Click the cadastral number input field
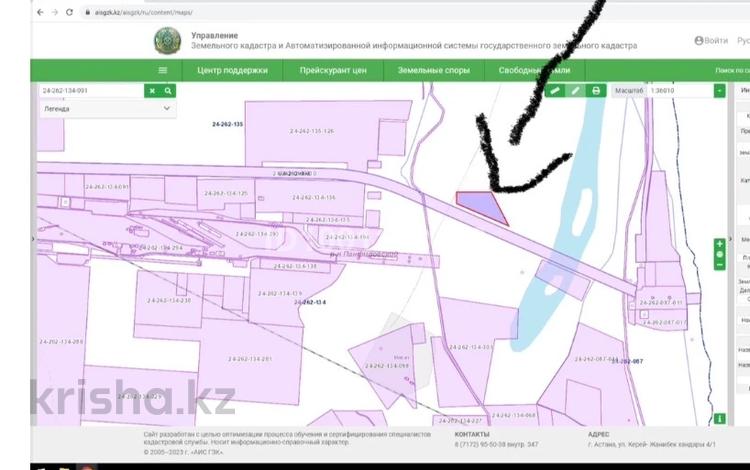750x470 pixels. (x=92, y=90)
